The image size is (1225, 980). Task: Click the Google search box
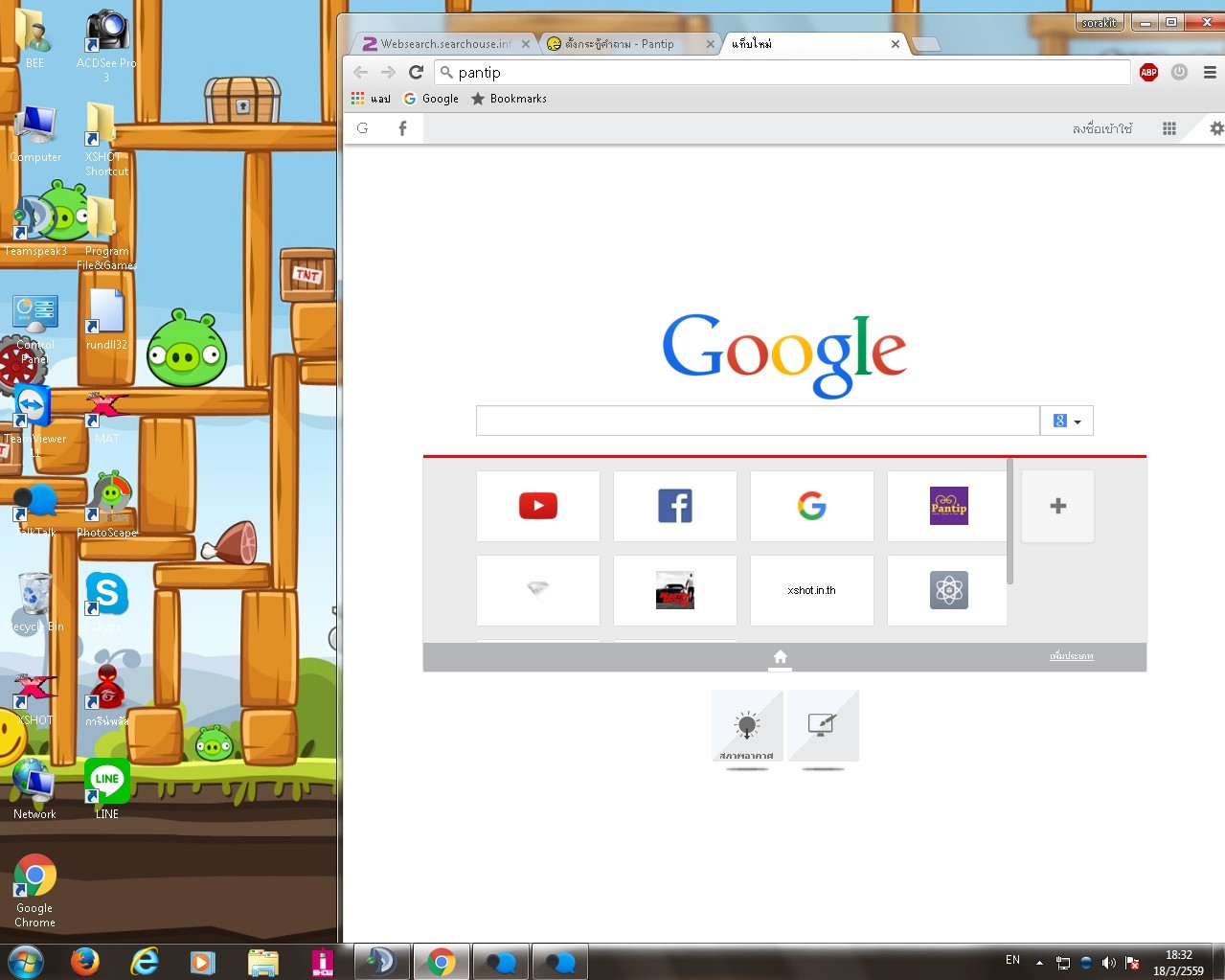pos(758,421)
